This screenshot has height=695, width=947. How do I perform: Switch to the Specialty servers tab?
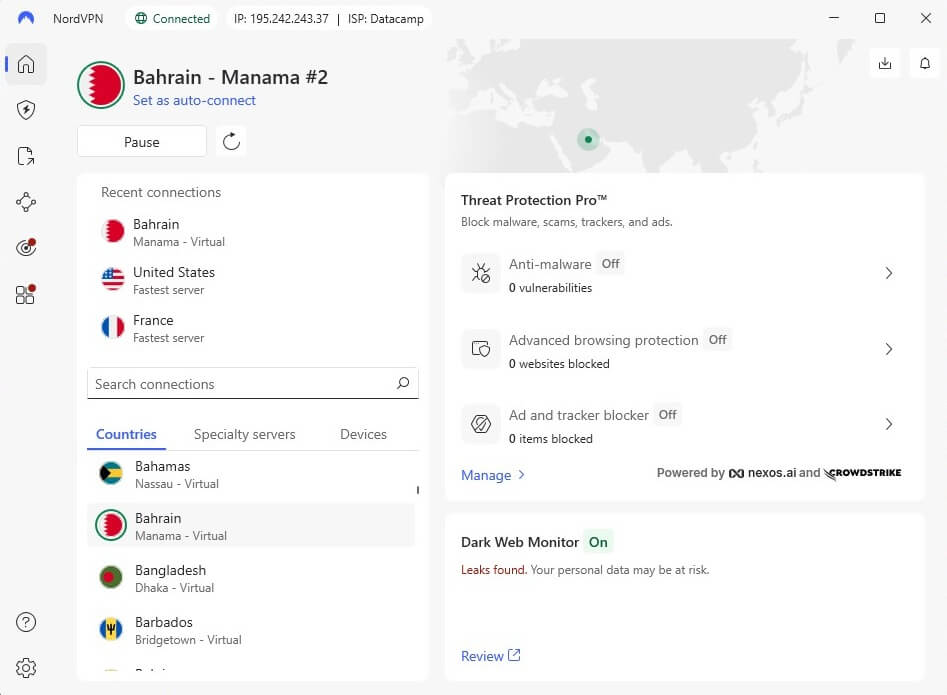tap(244, 434)
